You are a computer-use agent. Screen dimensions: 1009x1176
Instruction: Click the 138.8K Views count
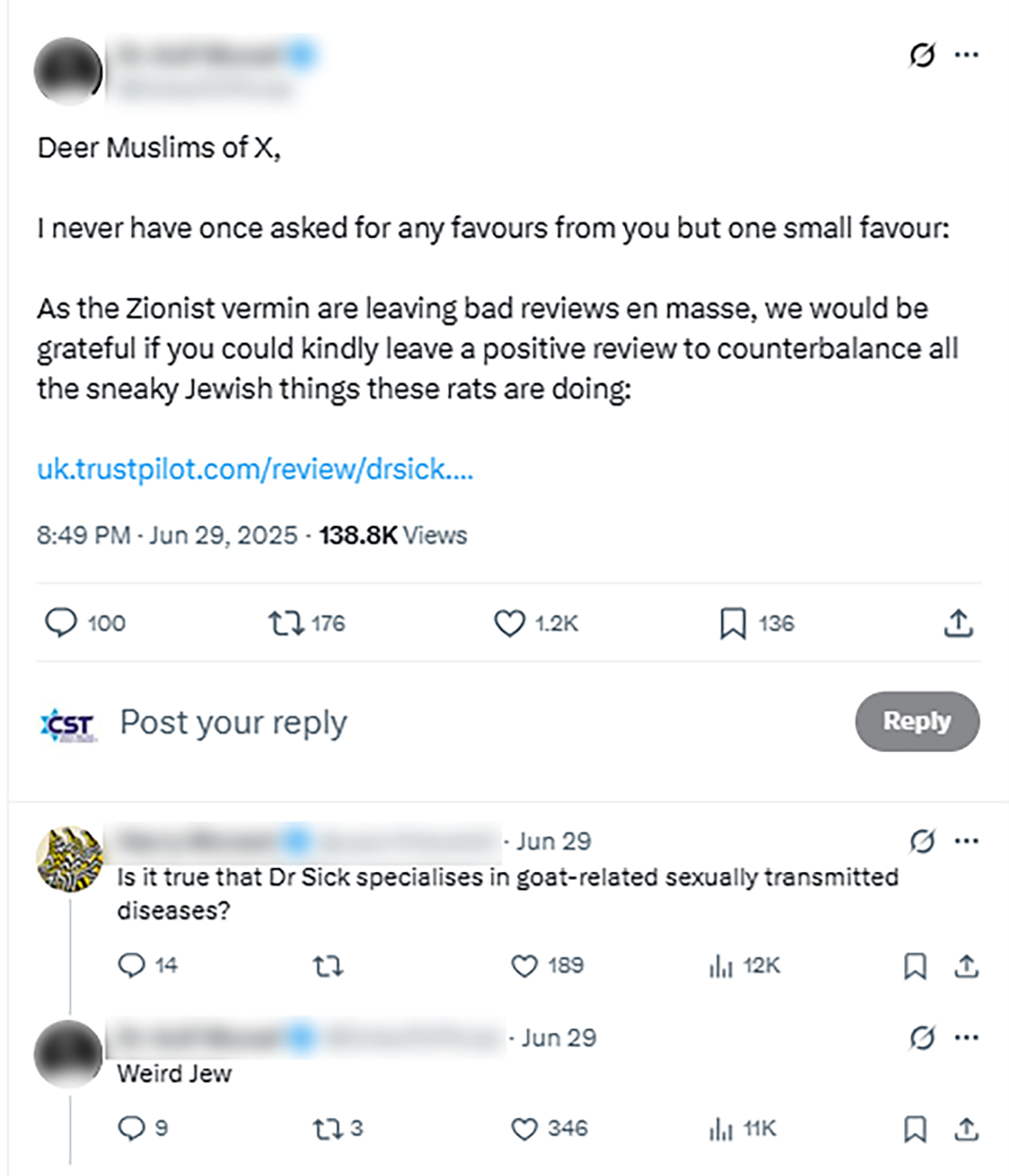coord(393,535)
